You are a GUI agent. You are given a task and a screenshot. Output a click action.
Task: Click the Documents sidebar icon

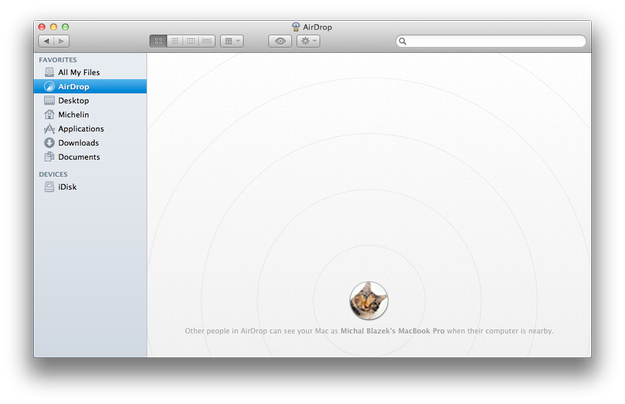(49, 157)
